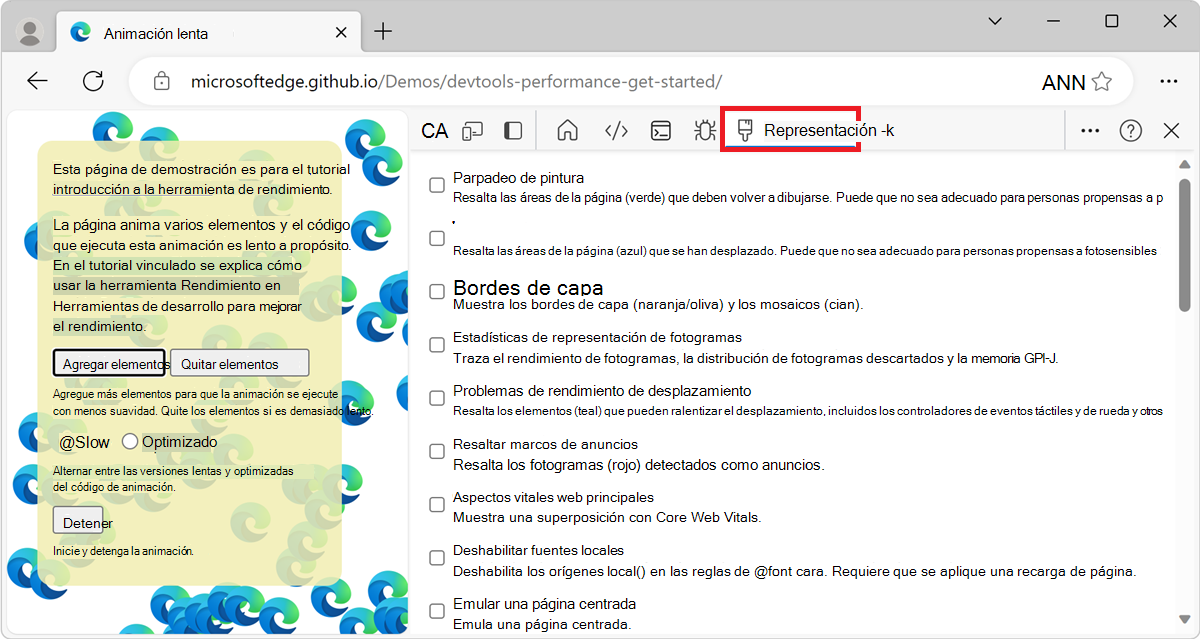Enable Aspectos vitales web principales
Screen dimensions: 1200x639
click(436, 504)
